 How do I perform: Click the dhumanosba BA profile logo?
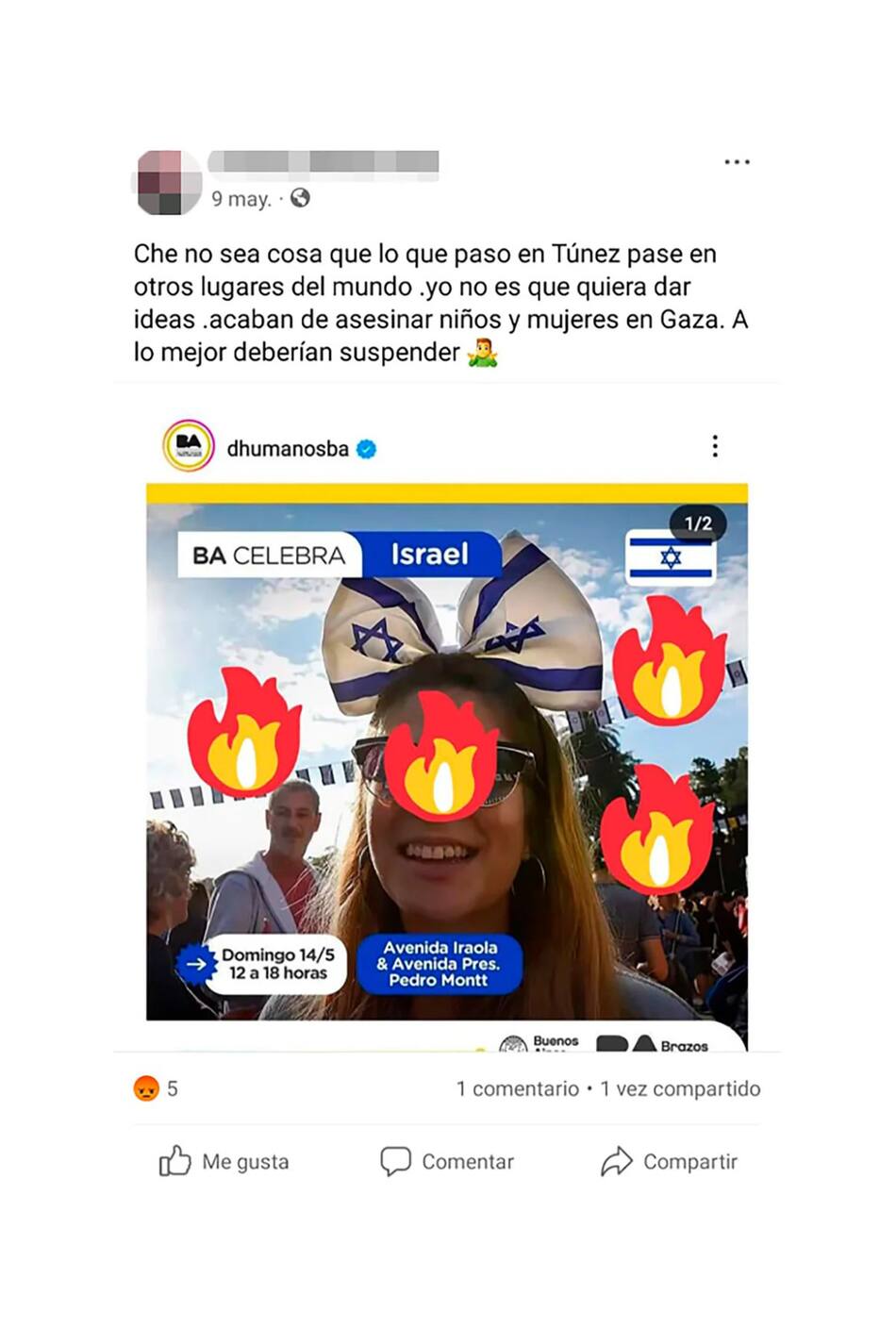coord(189,445)
